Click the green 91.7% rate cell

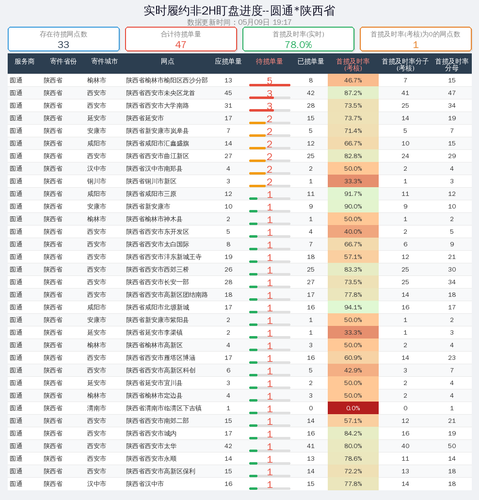point(353,194)
